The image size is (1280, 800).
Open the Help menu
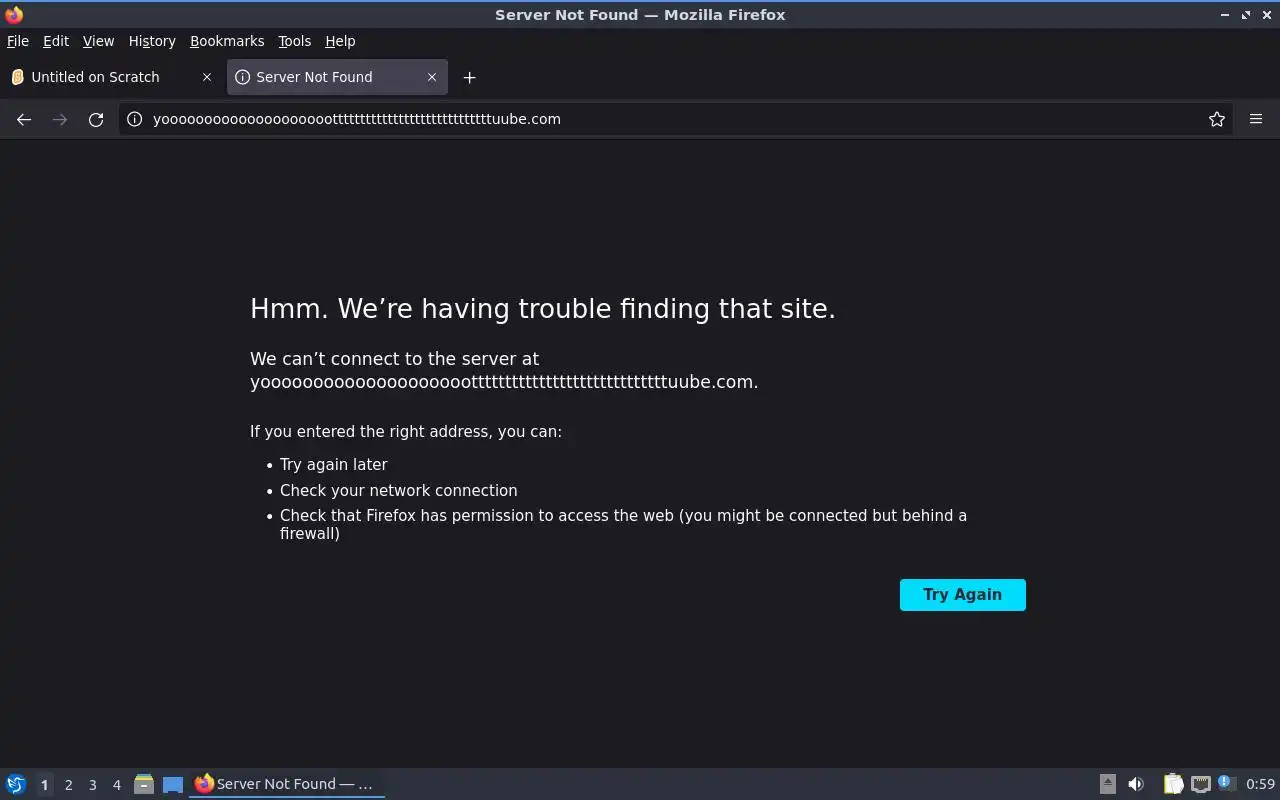340,41
